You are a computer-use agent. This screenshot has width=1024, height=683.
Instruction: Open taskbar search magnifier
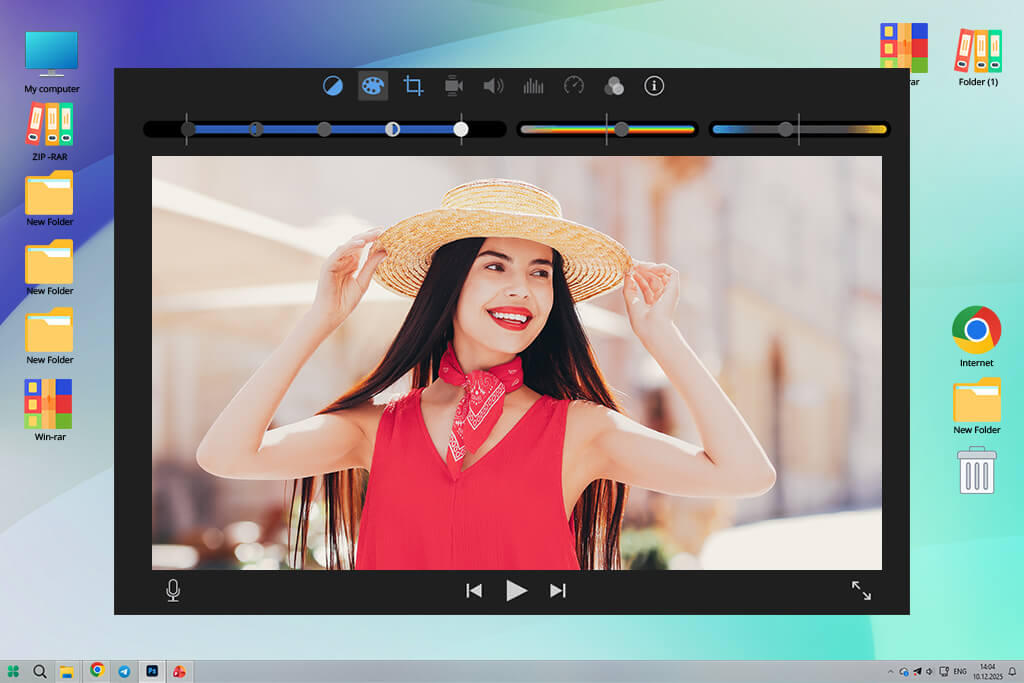tap(40, 671)
